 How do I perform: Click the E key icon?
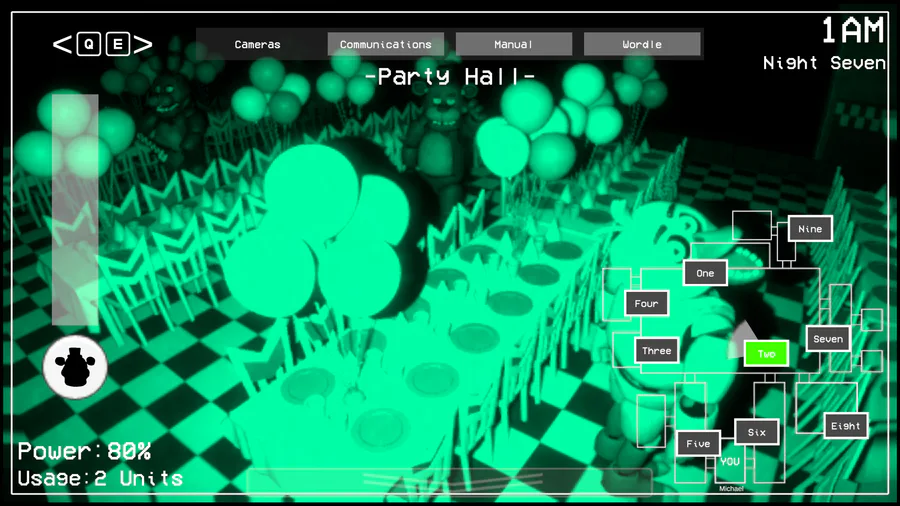[x=118, y=44]
